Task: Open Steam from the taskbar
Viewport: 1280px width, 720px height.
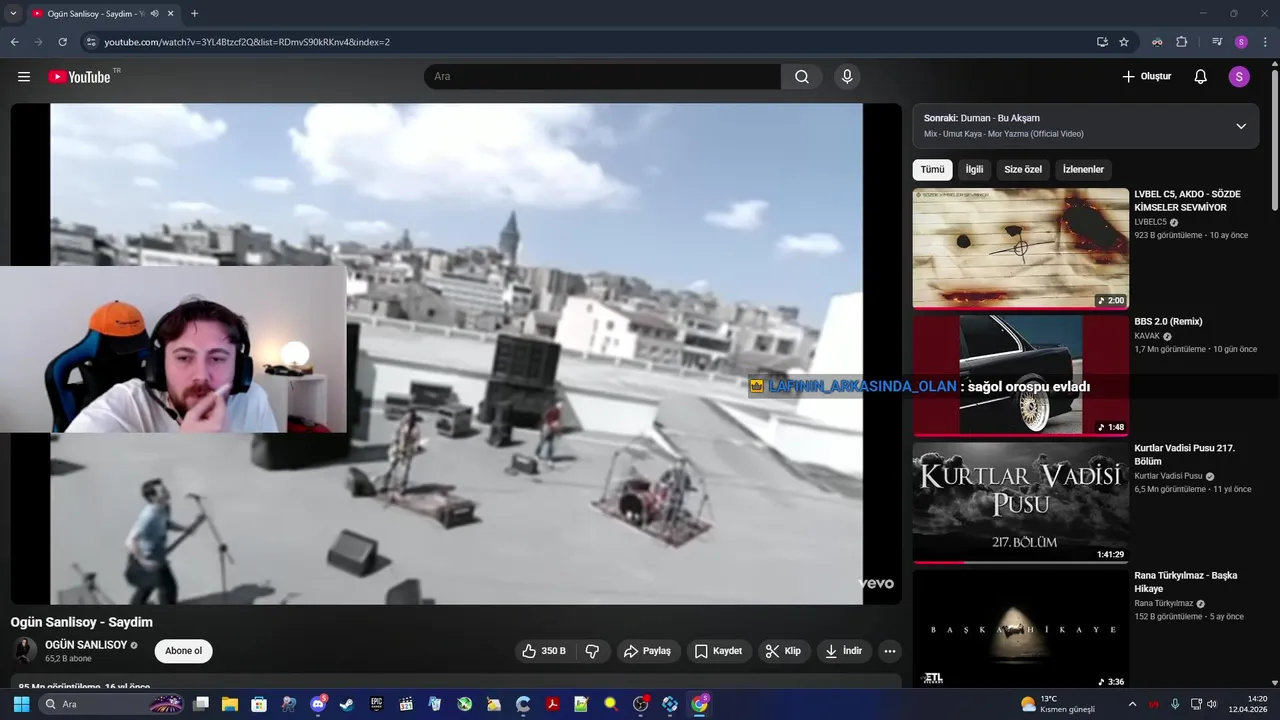Action: [x=347, y=704]
